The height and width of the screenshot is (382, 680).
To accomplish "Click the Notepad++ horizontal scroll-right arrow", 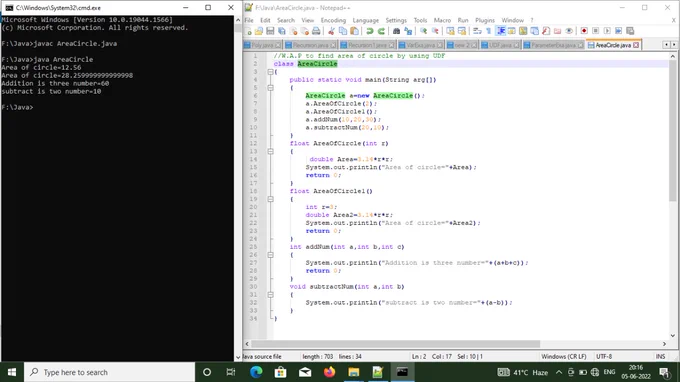I will (x=664, y=344).
